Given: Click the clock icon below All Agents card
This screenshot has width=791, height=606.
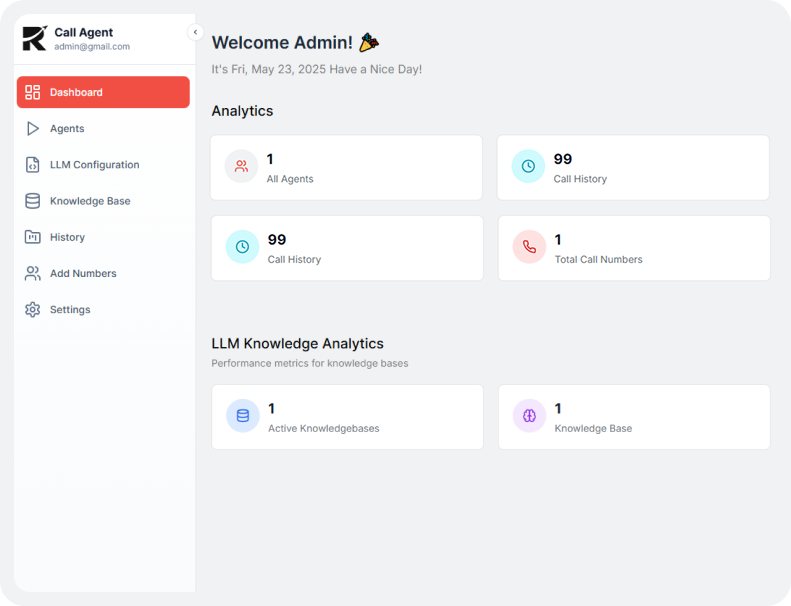Looking at the screenshot, I should point(242,246).
